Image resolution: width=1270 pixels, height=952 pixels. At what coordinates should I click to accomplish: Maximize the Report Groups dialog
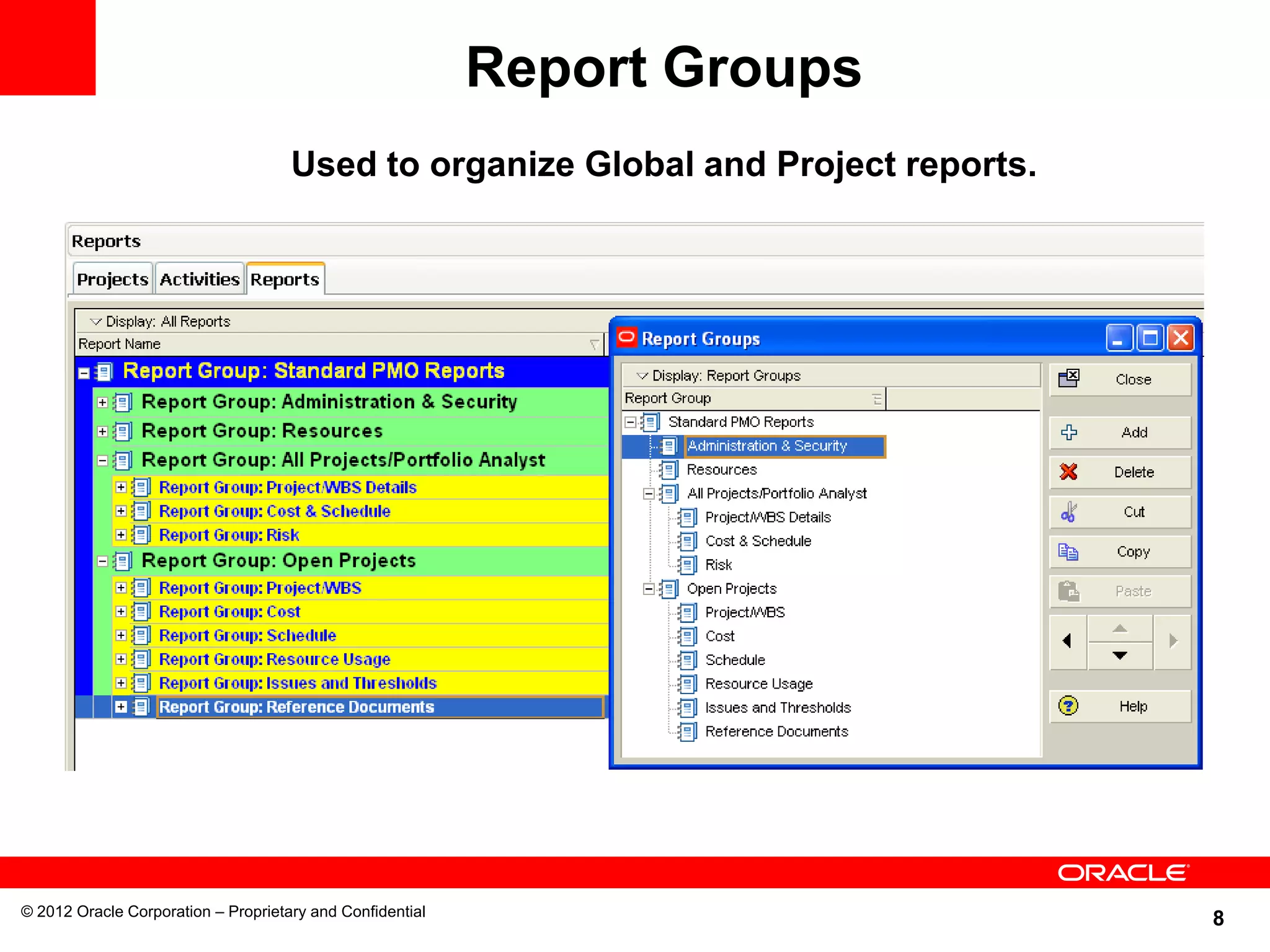[x=1150, y=338]
